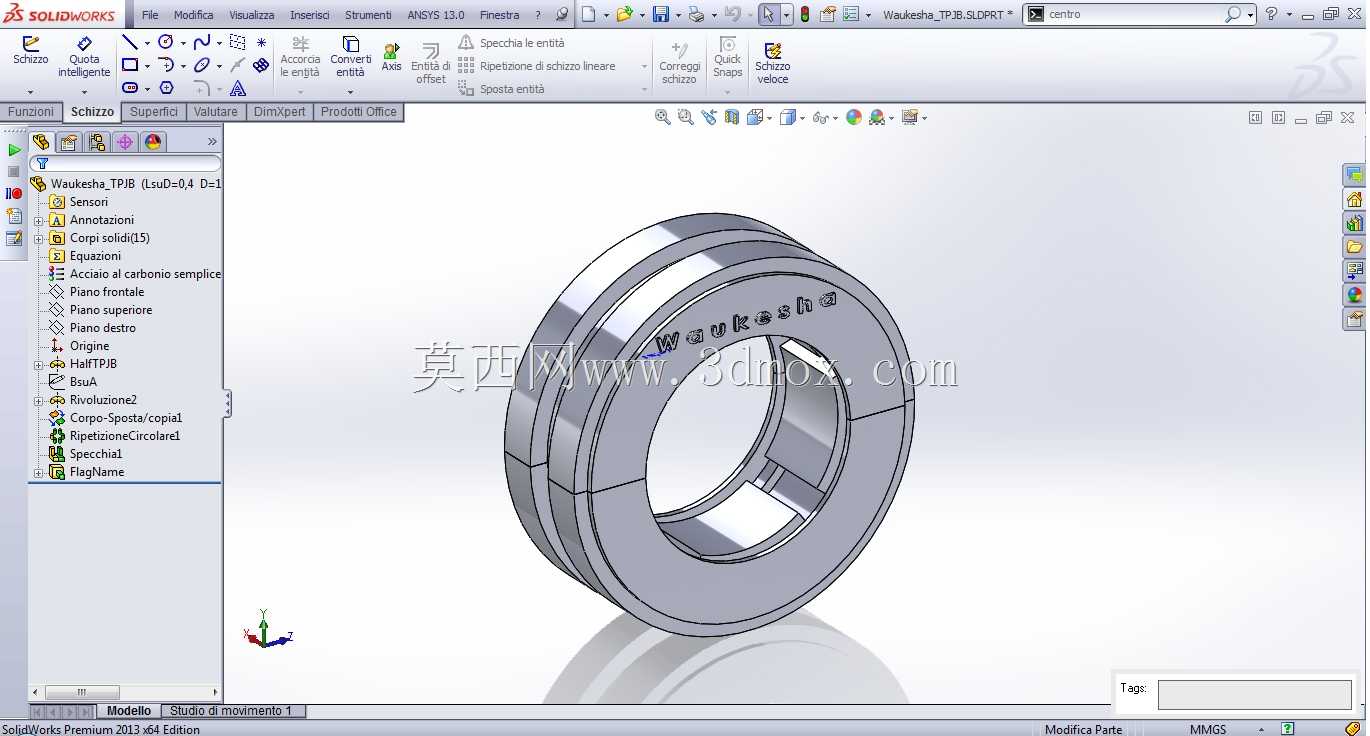Open the PropertyManager panel tab
Image resolution: width=1370 pixels, height=736 pixels.
click(x=69, y=142)
